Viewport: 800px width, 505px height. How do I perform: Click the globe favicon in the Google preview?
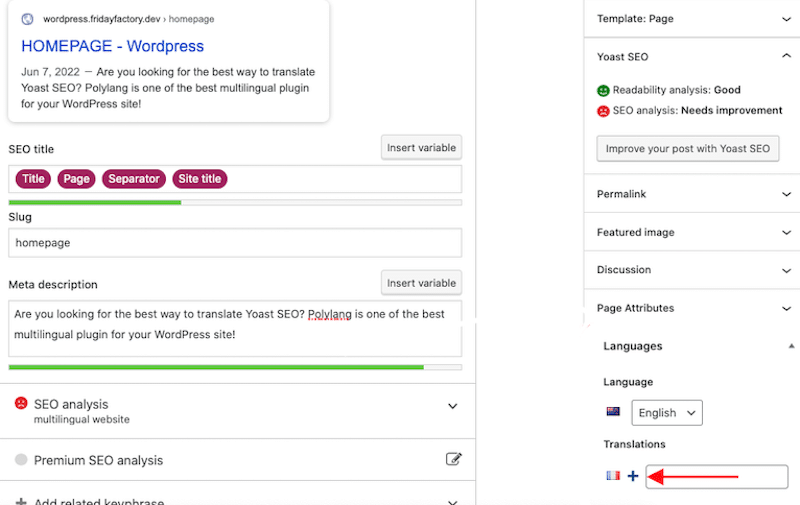click(28, 19)
